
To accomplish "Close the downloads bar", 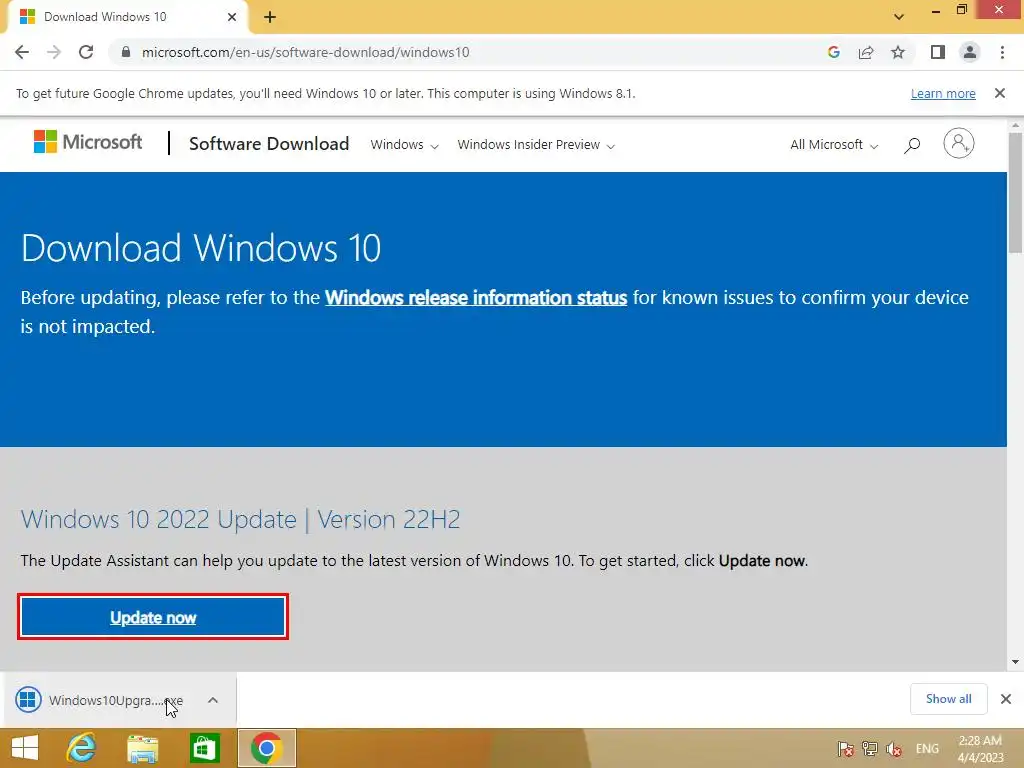I will pos(1006,699).
